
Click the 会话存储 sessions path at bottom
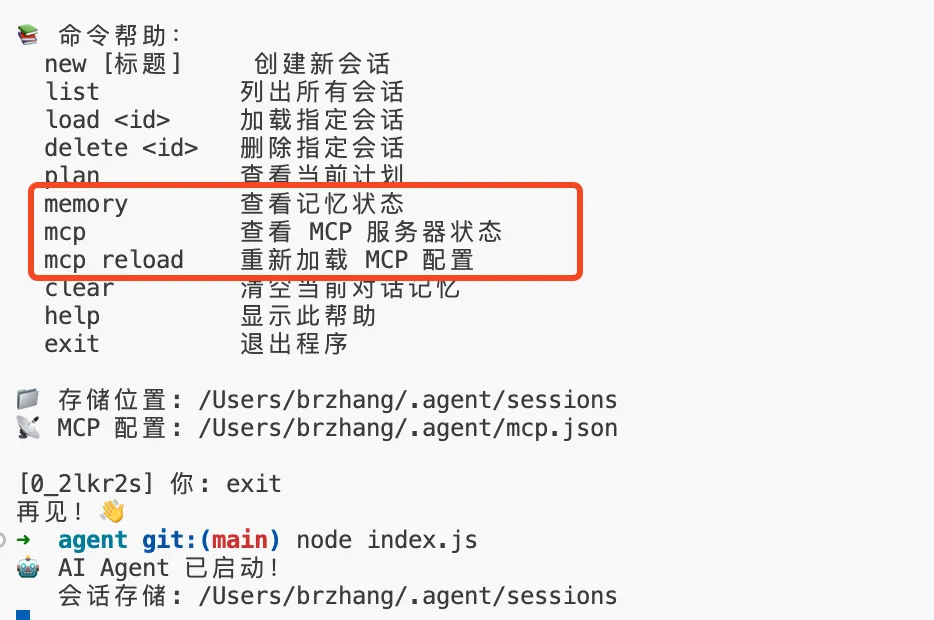point(408,596)
